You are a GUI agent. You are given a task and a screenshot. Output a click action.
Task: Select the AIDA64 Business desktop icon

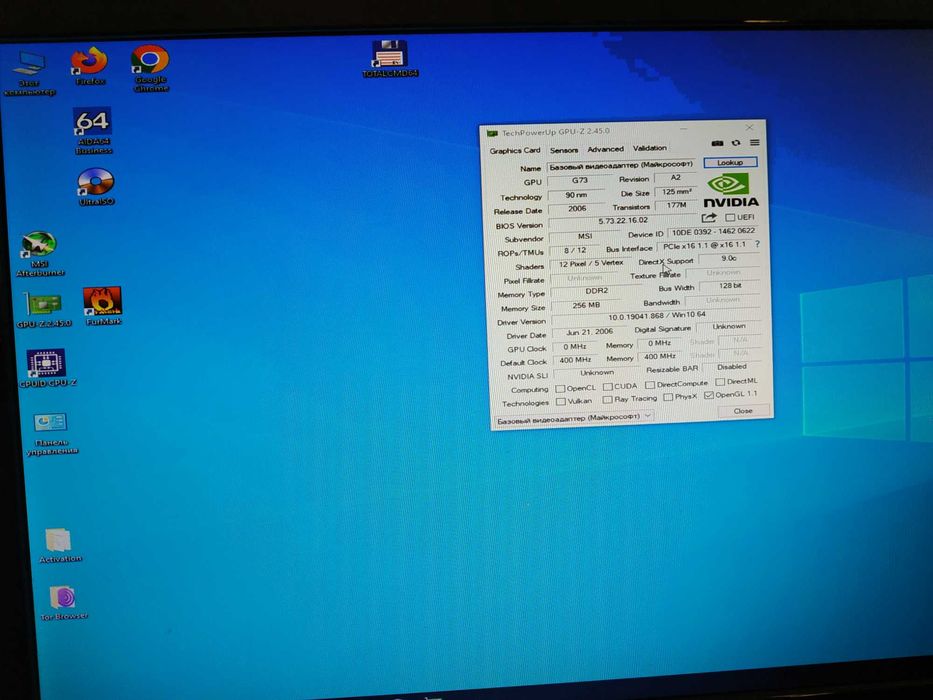[93, 131]
